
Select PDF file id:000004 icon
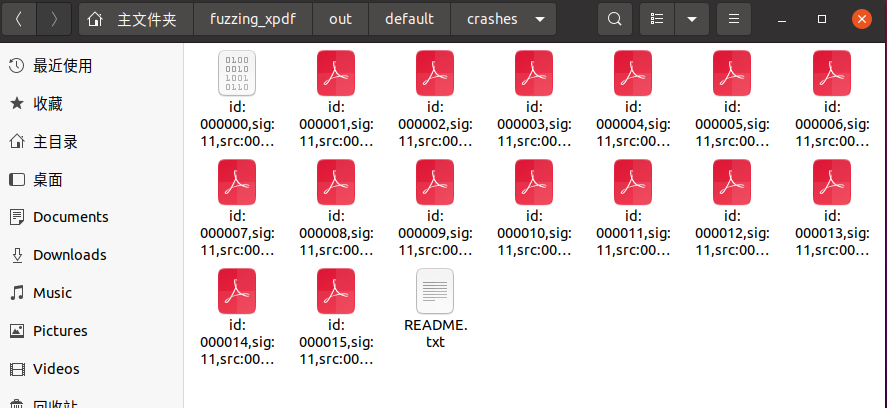633,73
